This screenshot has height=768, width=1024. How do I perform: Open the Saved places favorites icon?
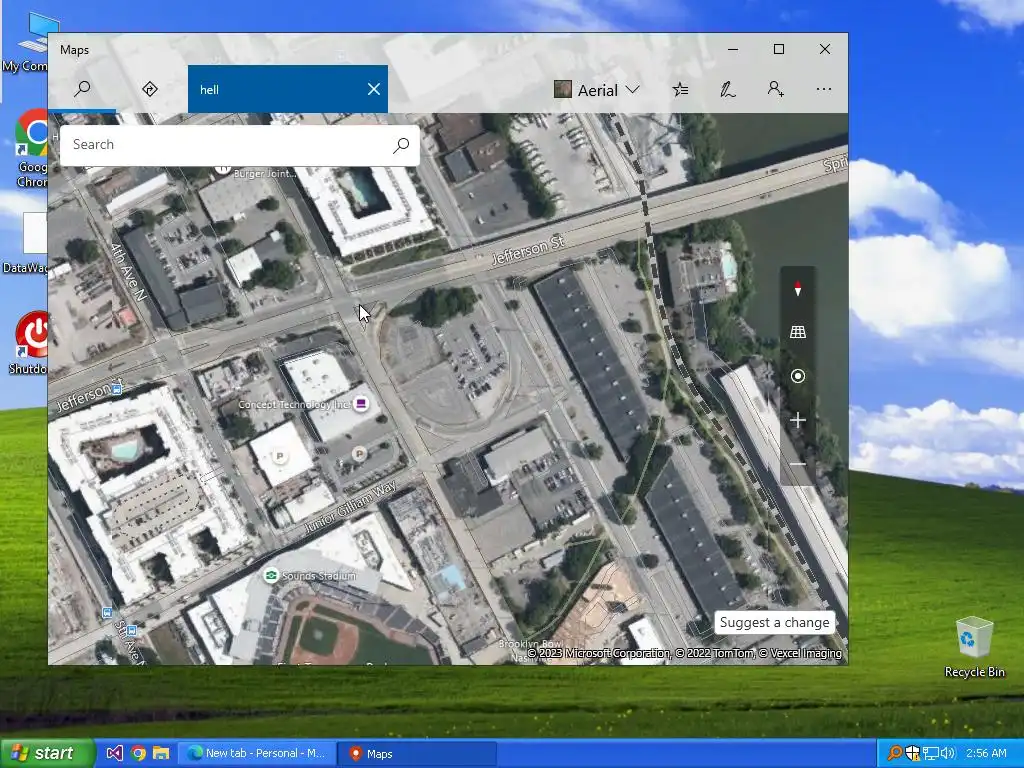point(680,89)
